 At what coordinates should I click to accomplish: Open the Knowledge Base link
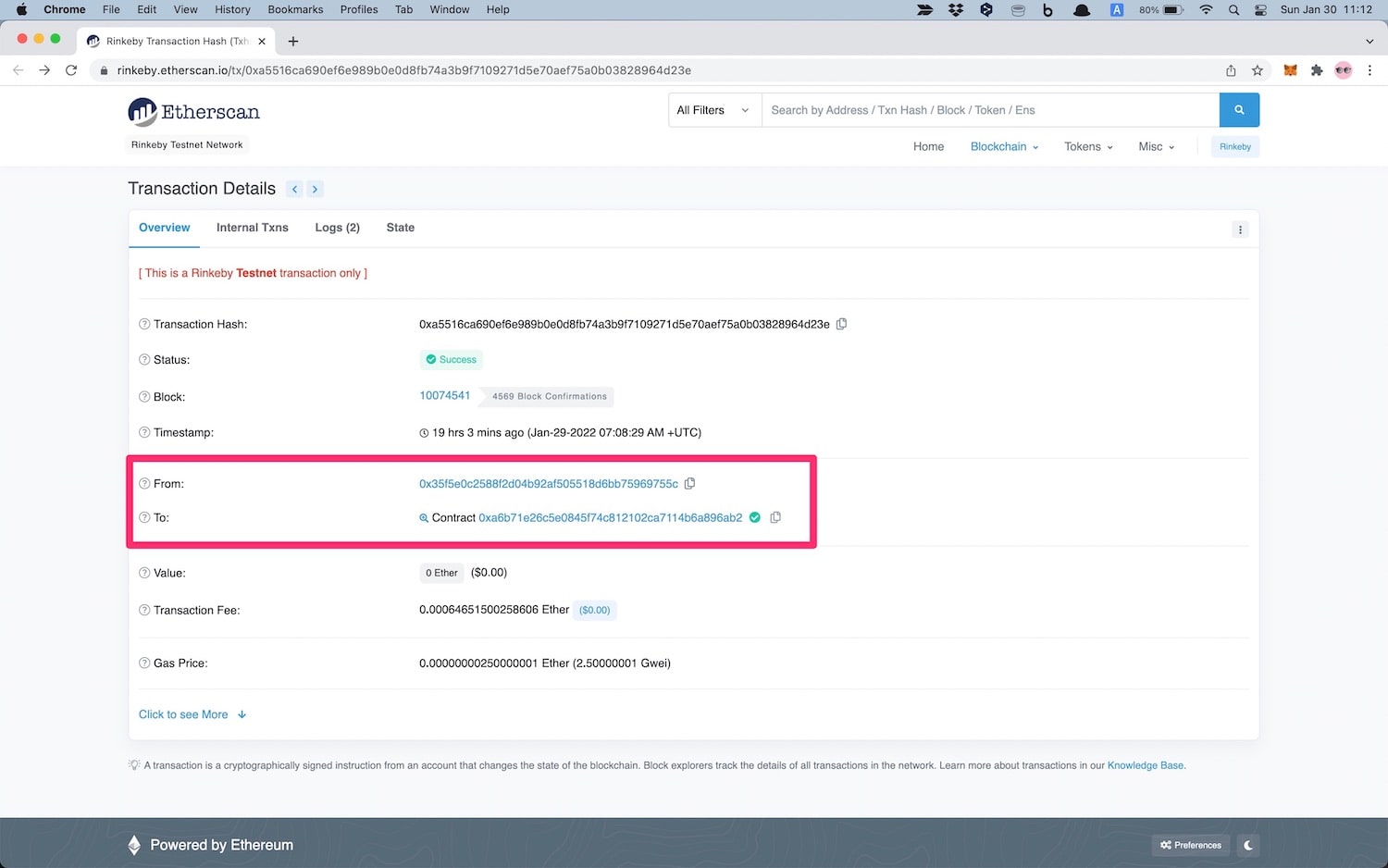tap(1146, 765)
